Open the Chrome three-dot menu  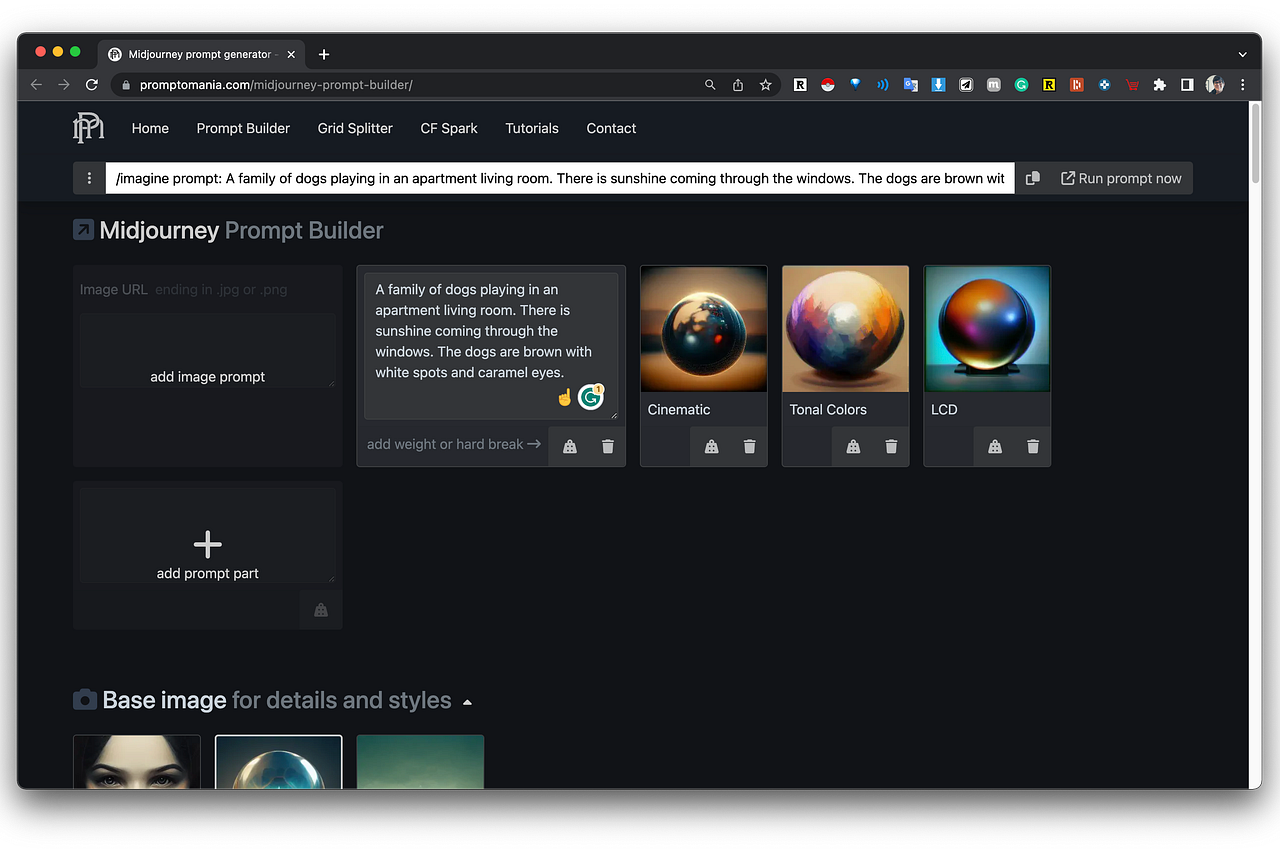coord(1243,85)
